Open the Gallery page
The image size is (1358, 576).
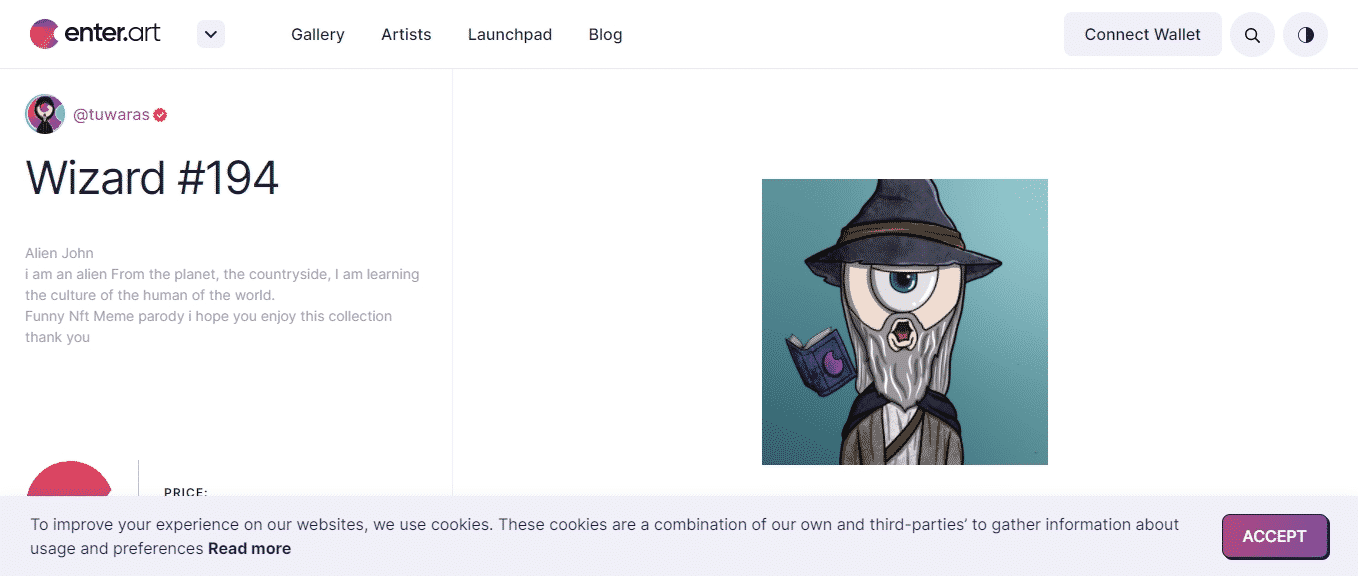[318, 34]
